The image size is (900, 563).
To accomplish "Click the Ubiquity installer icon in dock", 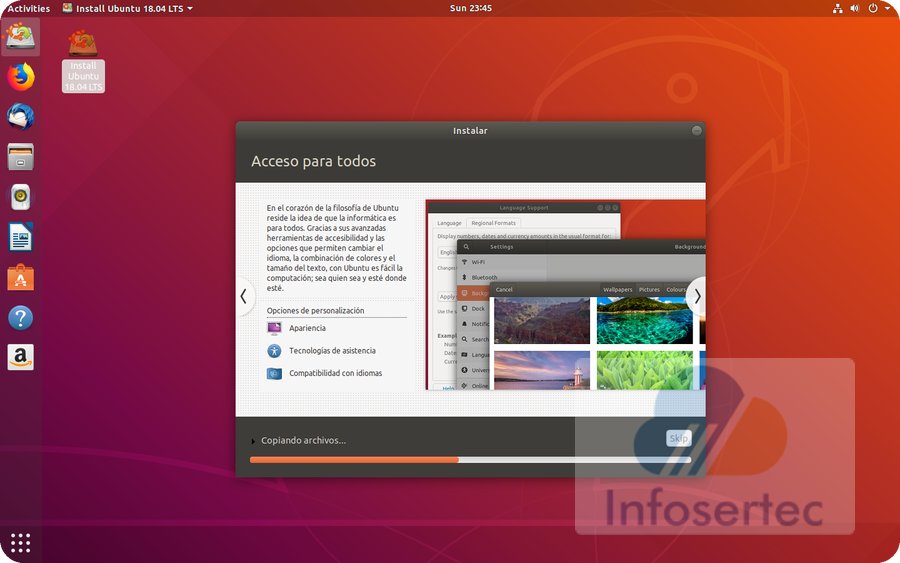I will point(21,36).
